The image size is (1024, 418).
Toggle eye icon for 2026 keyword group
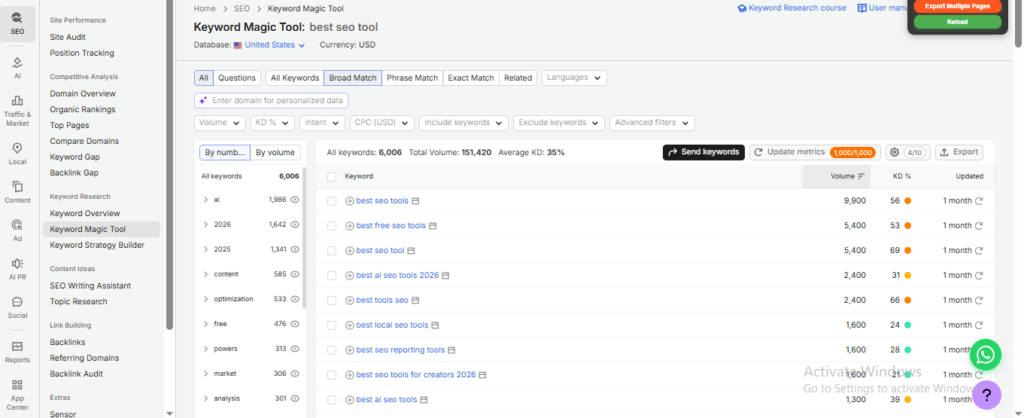[295, 224]
